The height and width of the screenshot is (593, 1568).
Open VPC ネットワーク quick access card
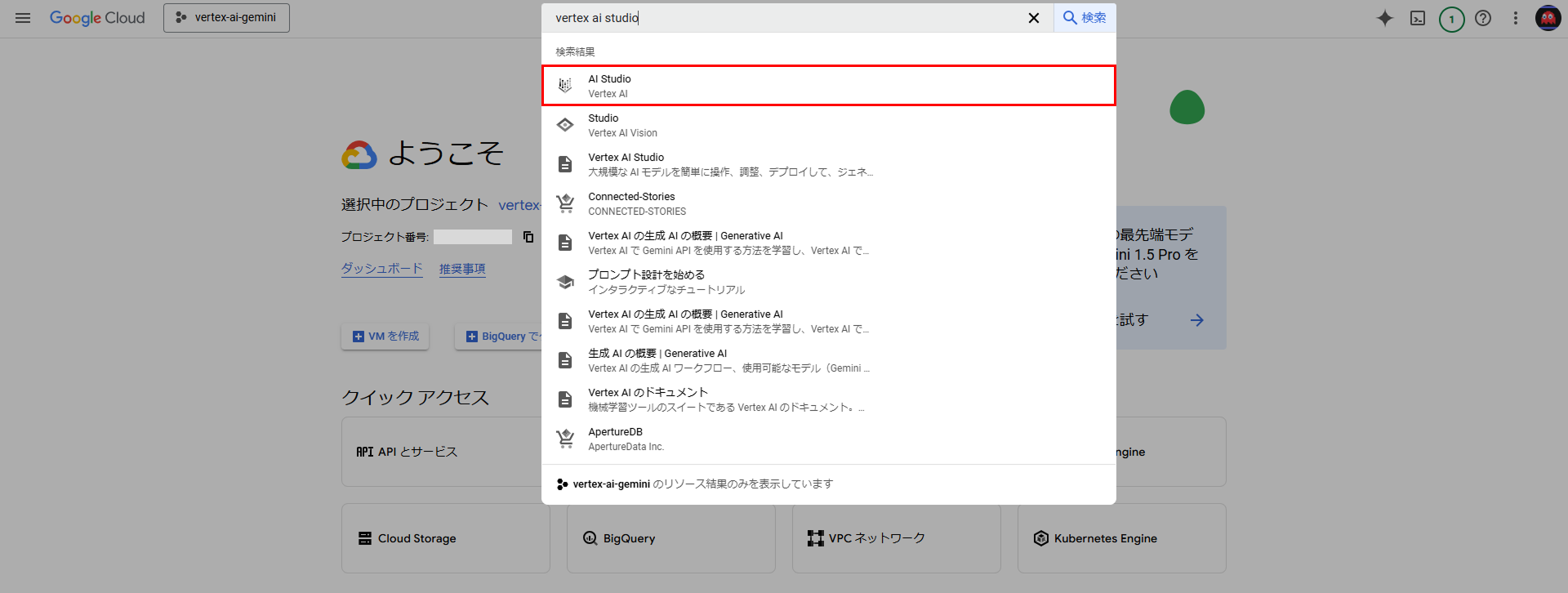point(897,538)
